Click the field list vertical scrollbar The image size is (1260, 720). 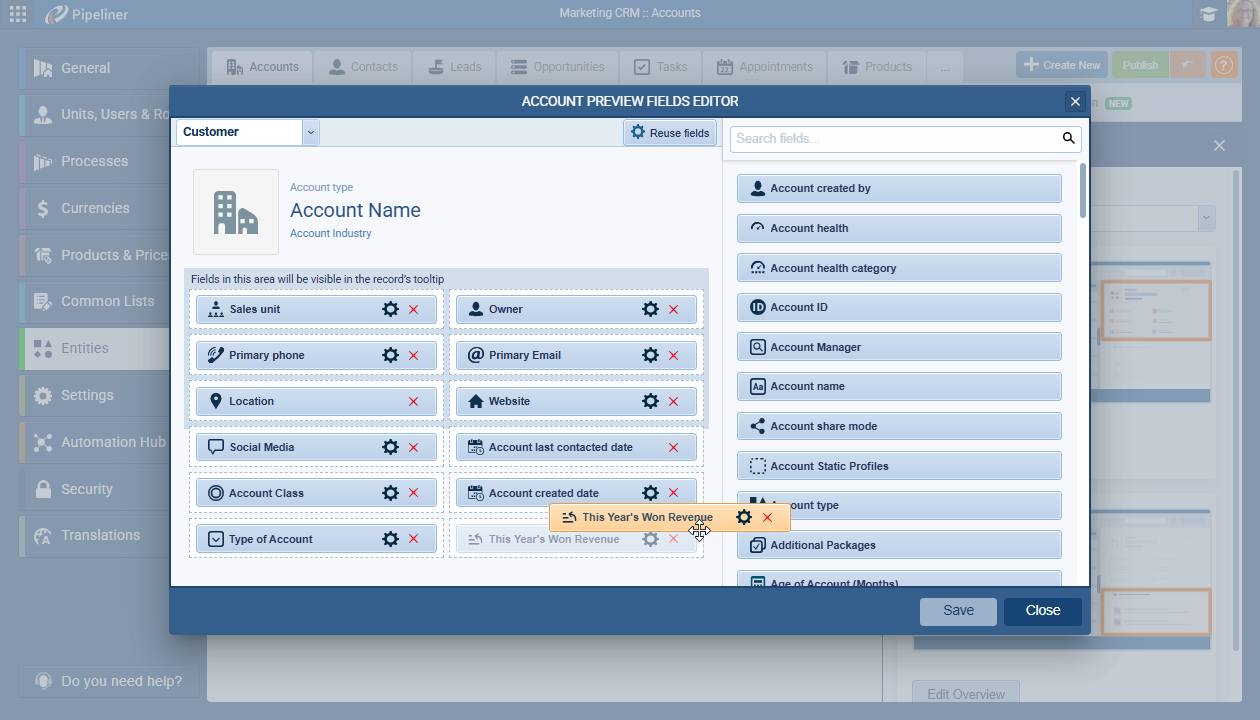[x=1083, y=190]
